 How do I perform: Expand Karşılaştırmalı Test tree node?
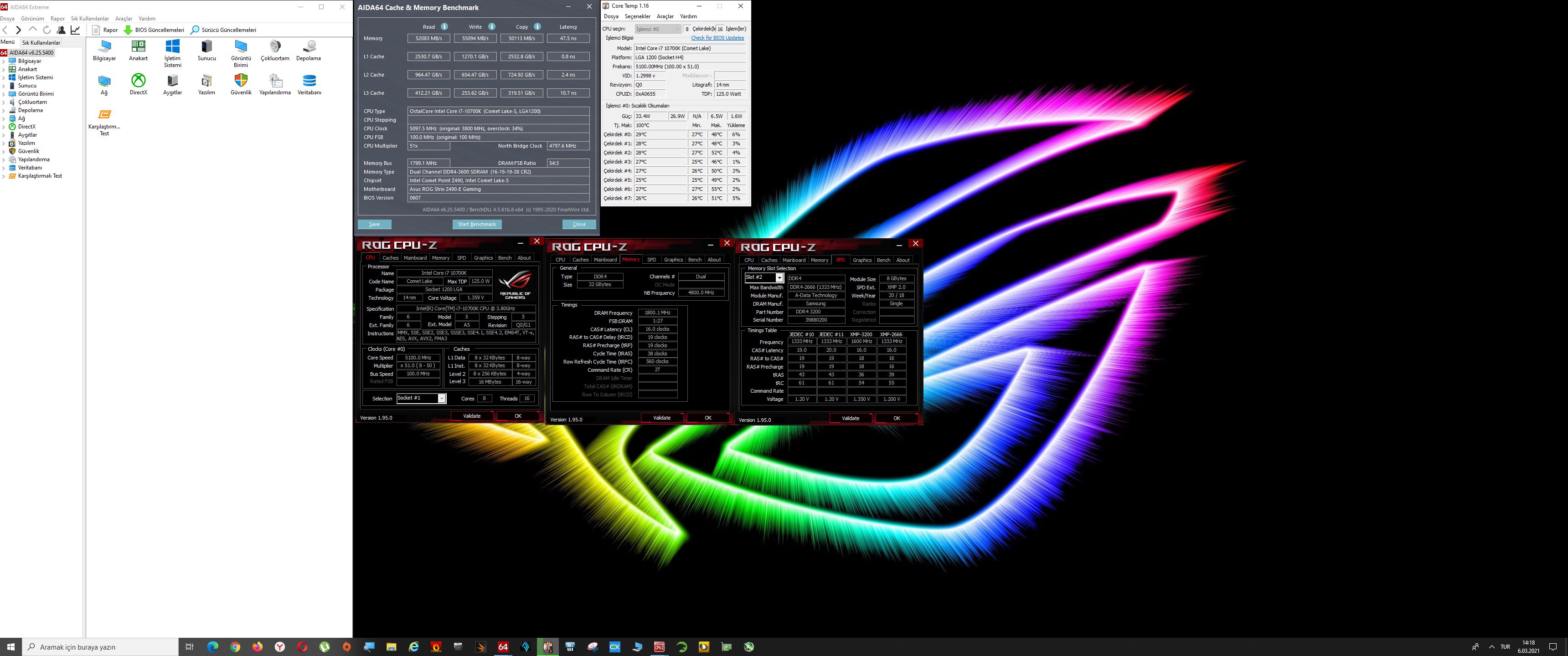[x=4, y=176]
